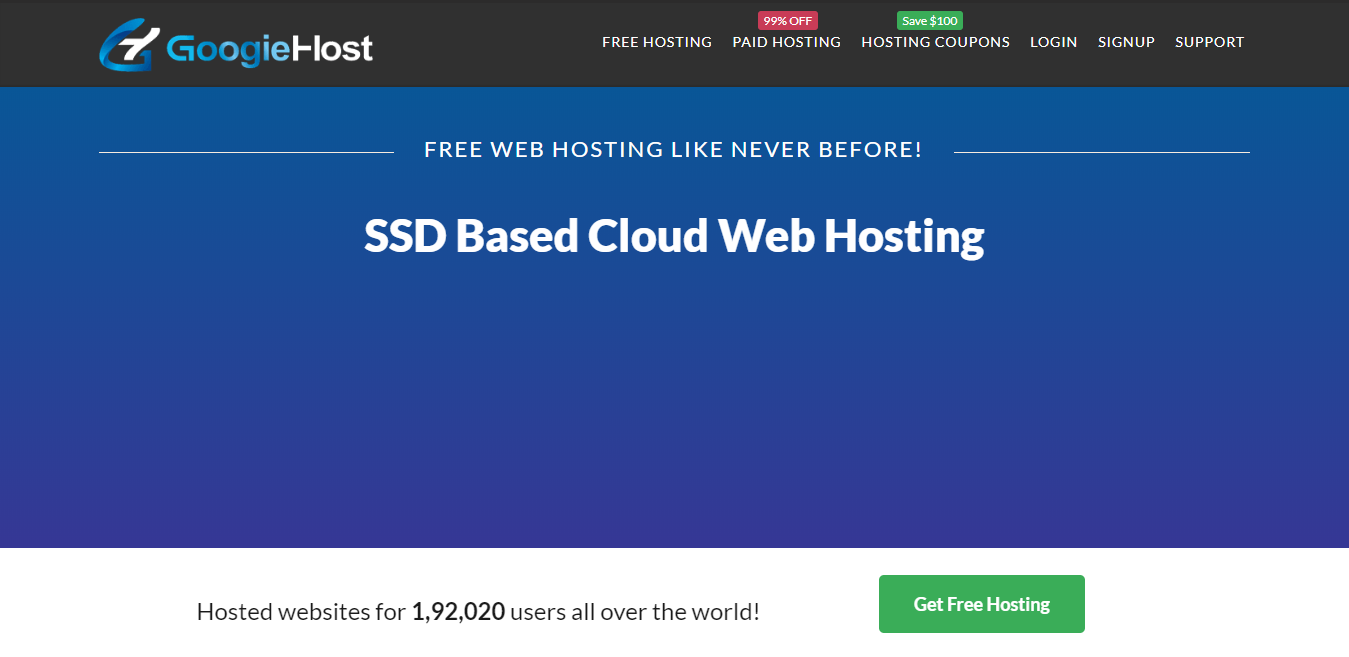Viewport: 1349px width, 657px height.
Task: Click the GoogieHost wordmark text
Action: pos(269,48)
